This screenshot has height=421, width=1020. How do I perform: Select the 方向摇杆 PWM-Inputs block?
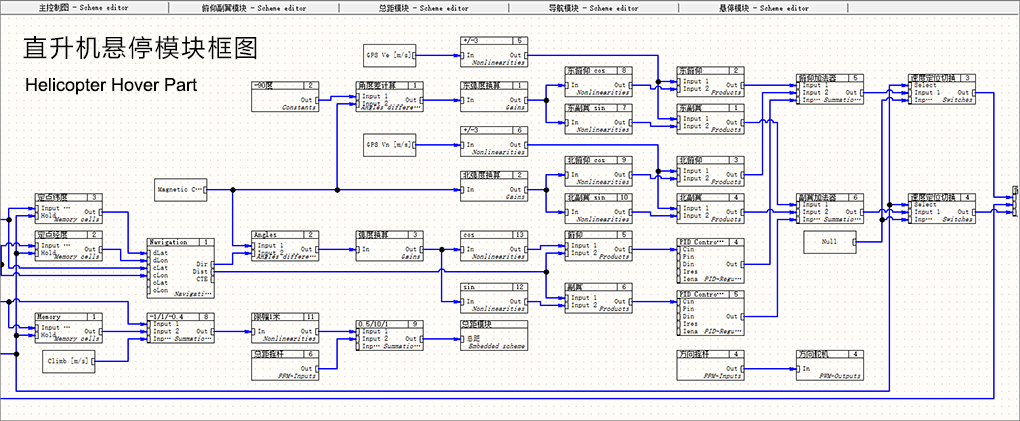710,364
